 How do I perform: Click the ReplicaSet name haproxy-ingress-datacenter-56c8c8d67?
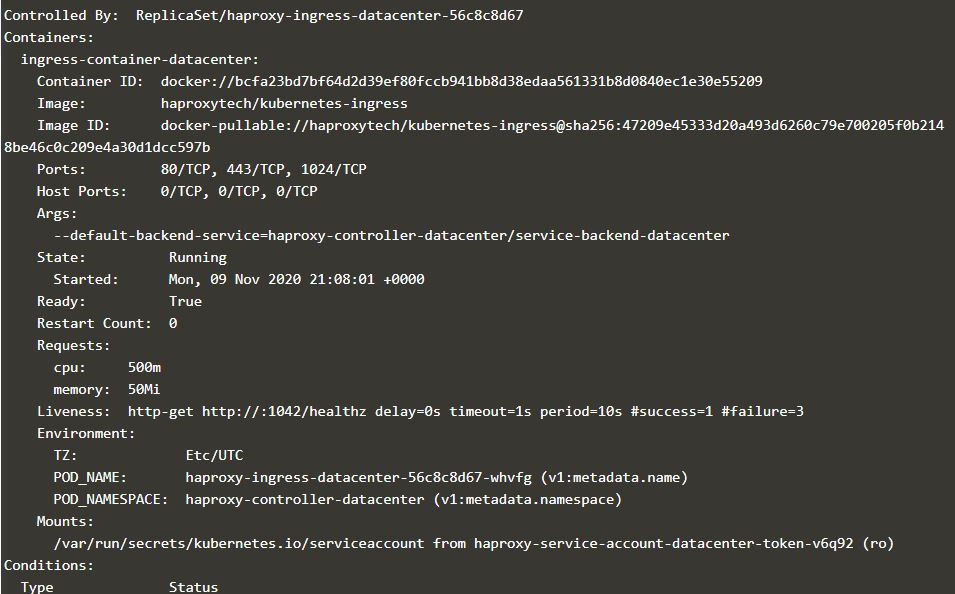click(x=329, y=15)
